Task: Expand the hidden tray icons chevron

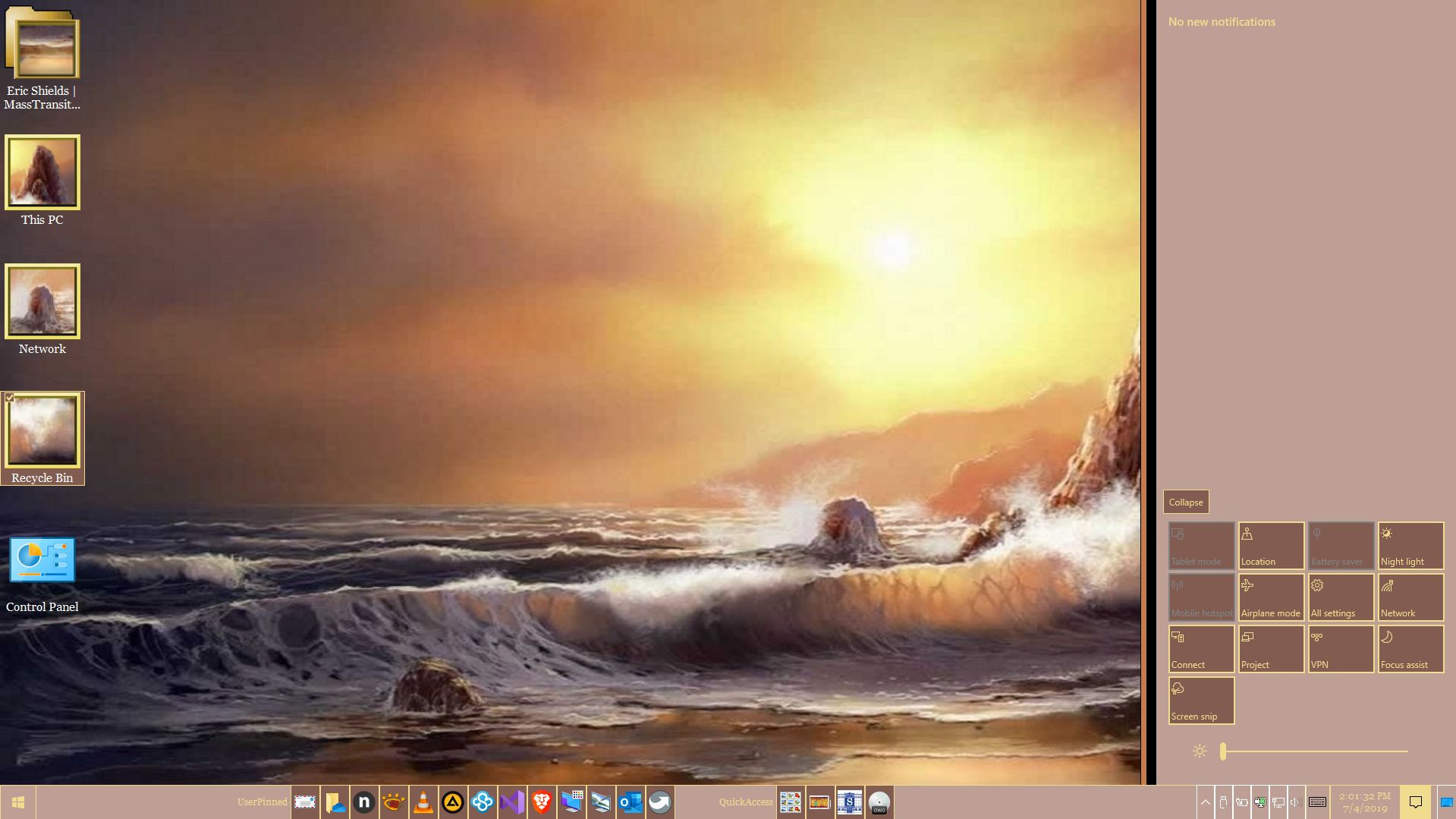Action: point(1205,802)
